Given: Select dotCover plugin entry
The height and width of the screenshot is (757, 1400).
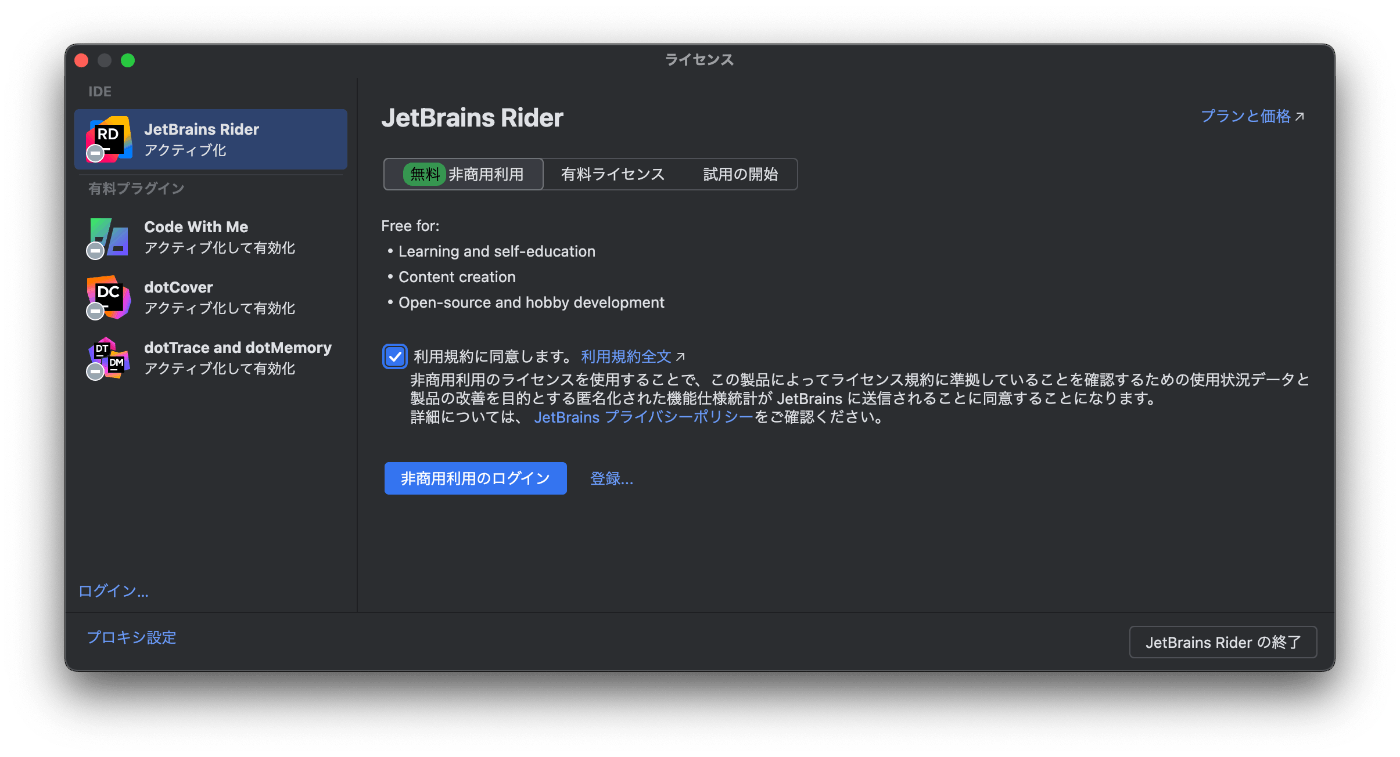Looking at the screenshot, I should coord(211,297).
